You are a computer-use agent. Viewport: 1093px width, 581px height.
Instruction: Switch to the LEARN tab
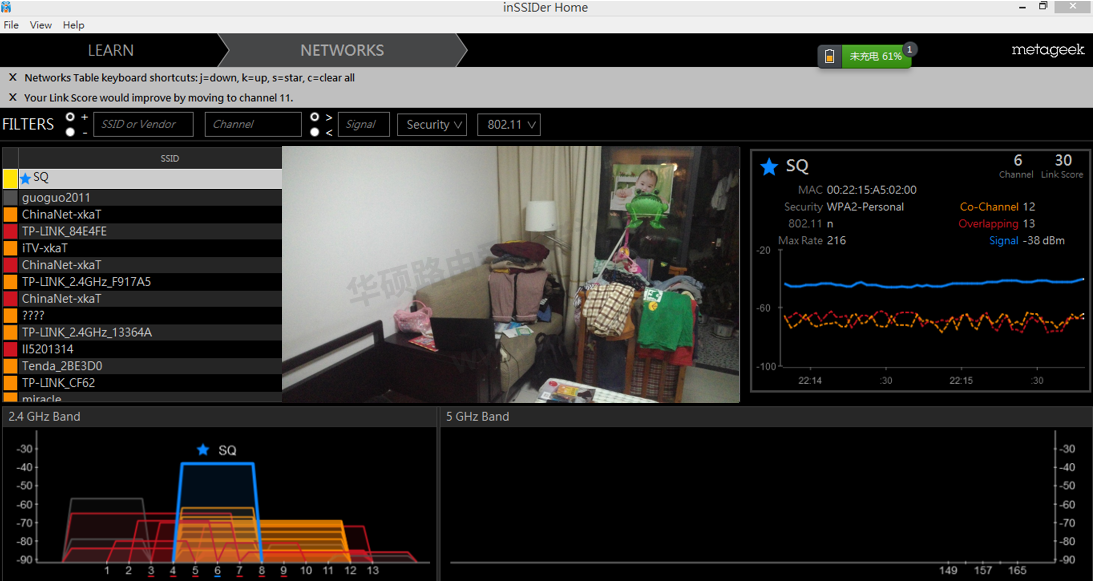[x=110, y=50]
